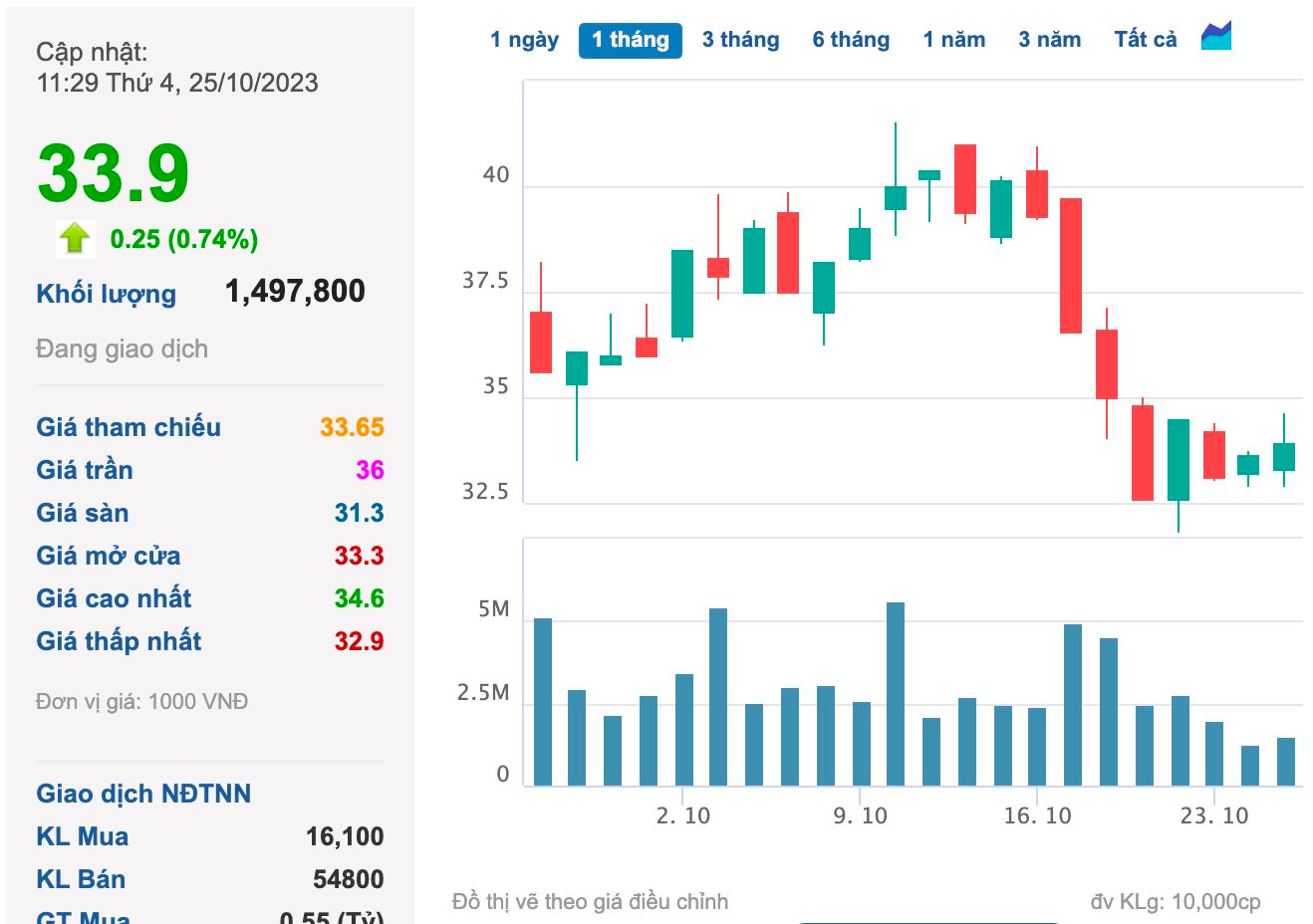Click the Giá sàn label
The image size is (1313, 924).
83,513
